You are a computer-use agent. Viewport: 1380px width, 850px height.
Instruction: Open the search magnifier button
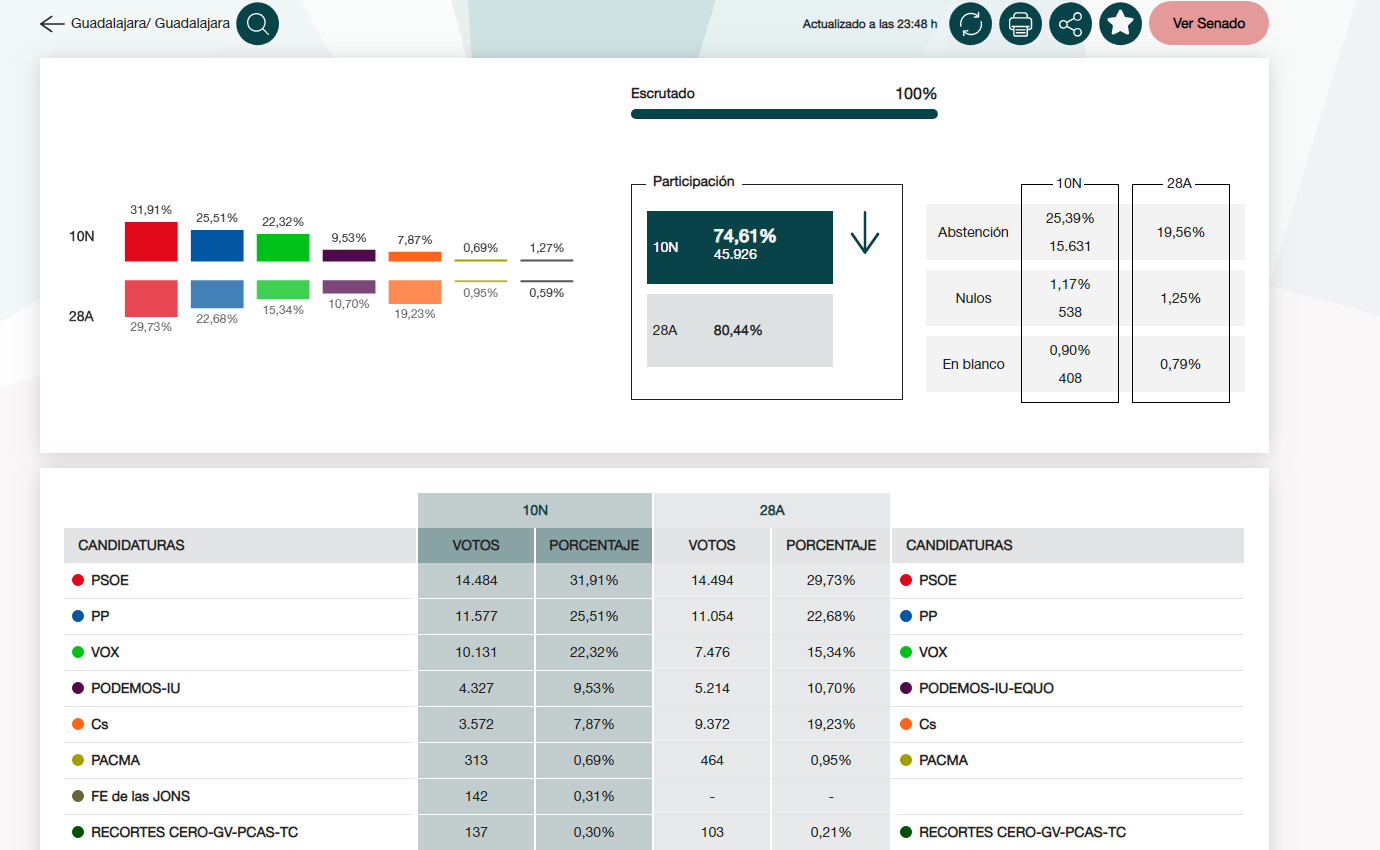click(x=258, y=24)
